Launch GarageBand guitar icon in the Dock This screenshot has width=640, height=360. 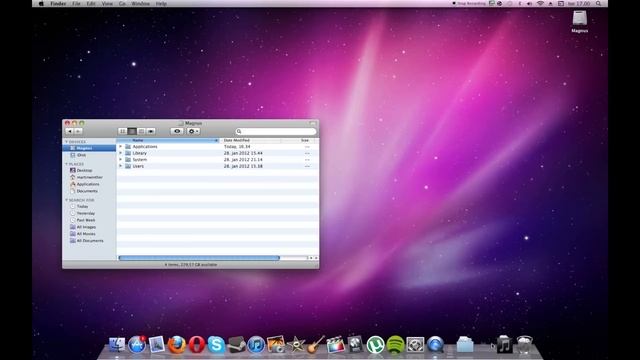(316, 345)
